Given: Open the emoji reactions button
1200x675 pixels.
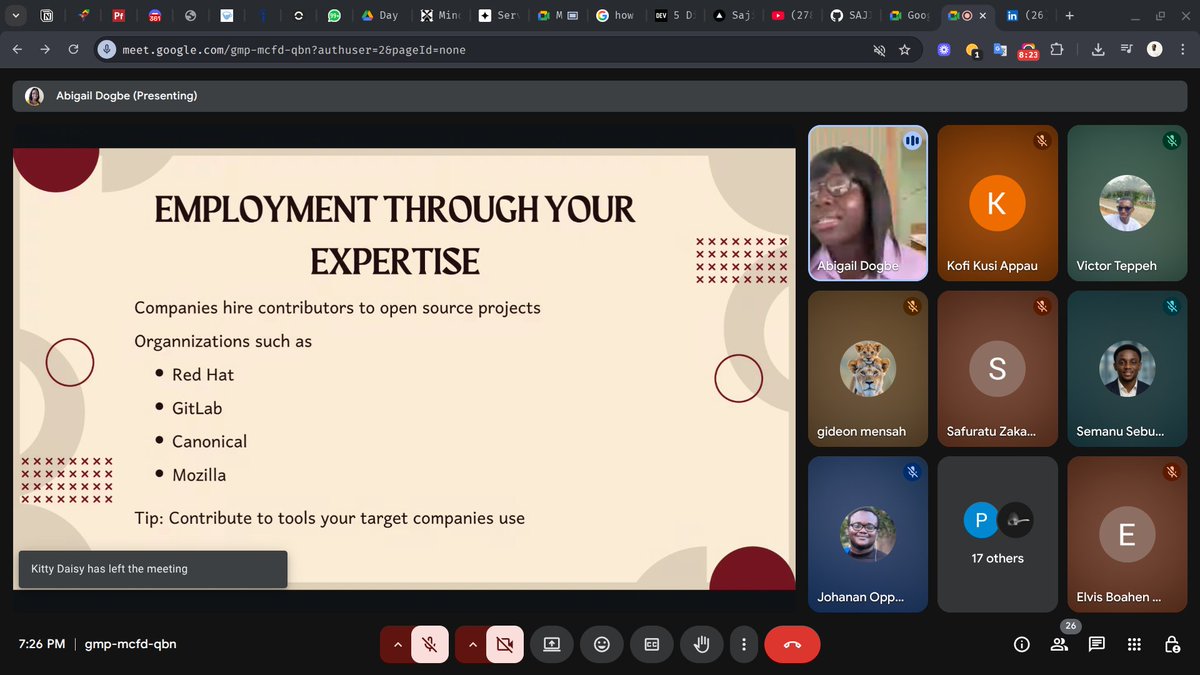Looking at the screenshot, I should tap(602, 645).
